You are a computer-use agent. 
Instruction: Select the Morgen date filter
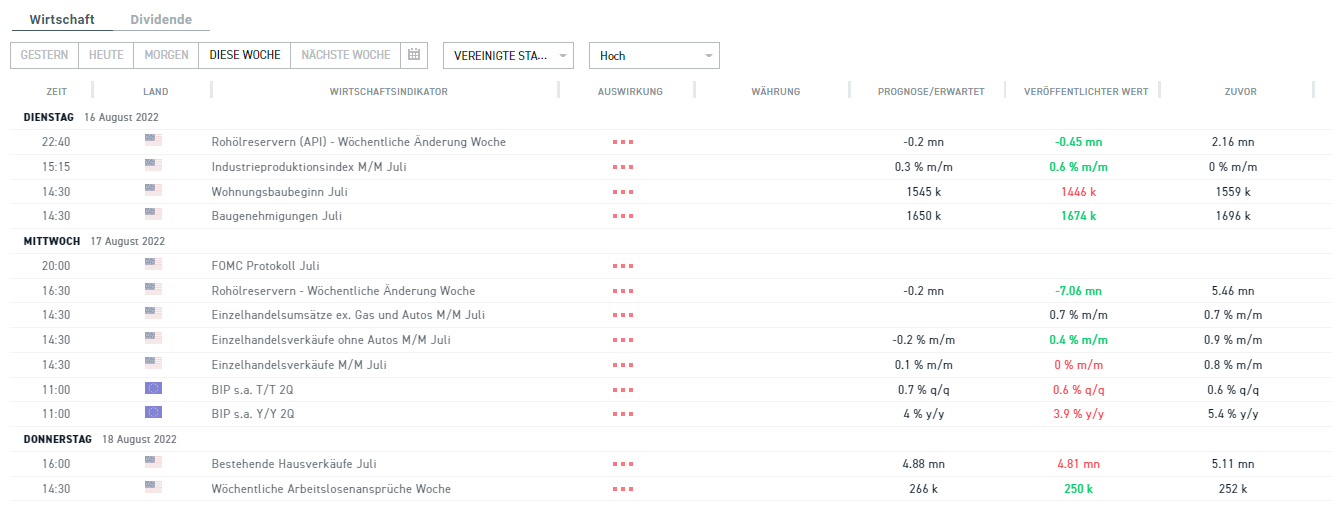coord(166,55)
